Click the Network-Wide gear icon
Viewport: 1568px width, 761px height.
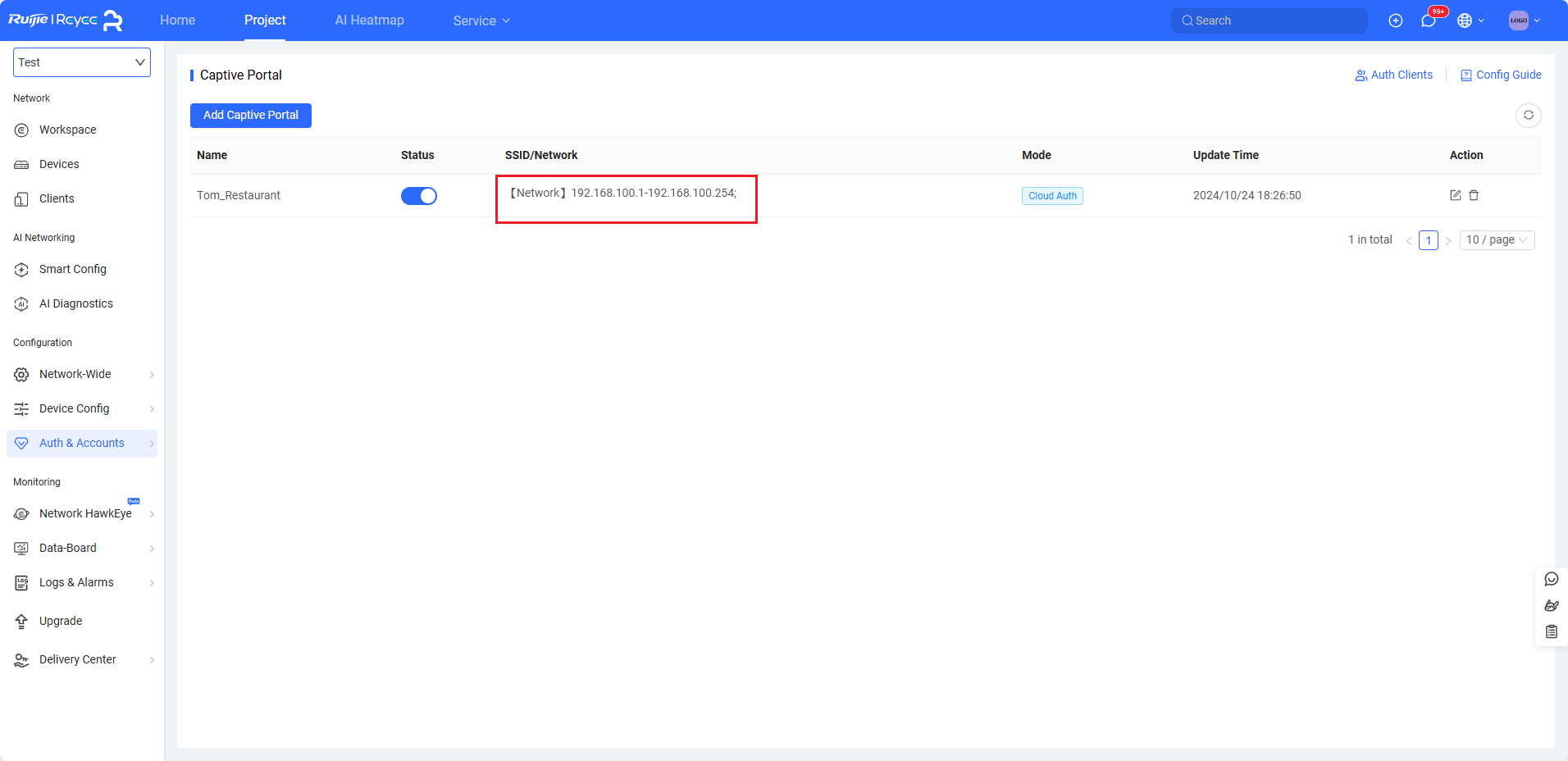(22, 375)
